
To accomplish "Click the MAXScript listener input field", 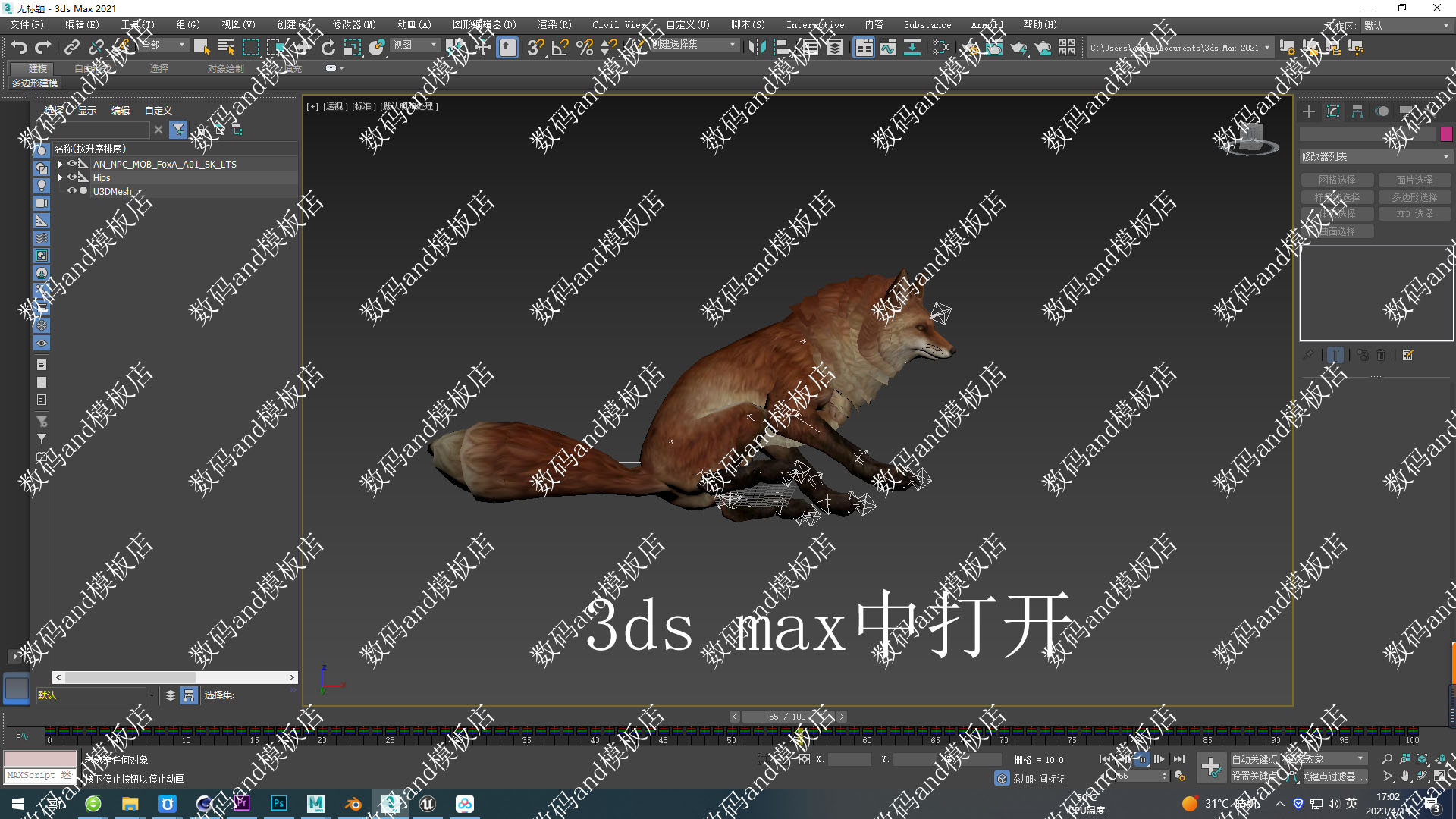I will [x=40, y=776].
